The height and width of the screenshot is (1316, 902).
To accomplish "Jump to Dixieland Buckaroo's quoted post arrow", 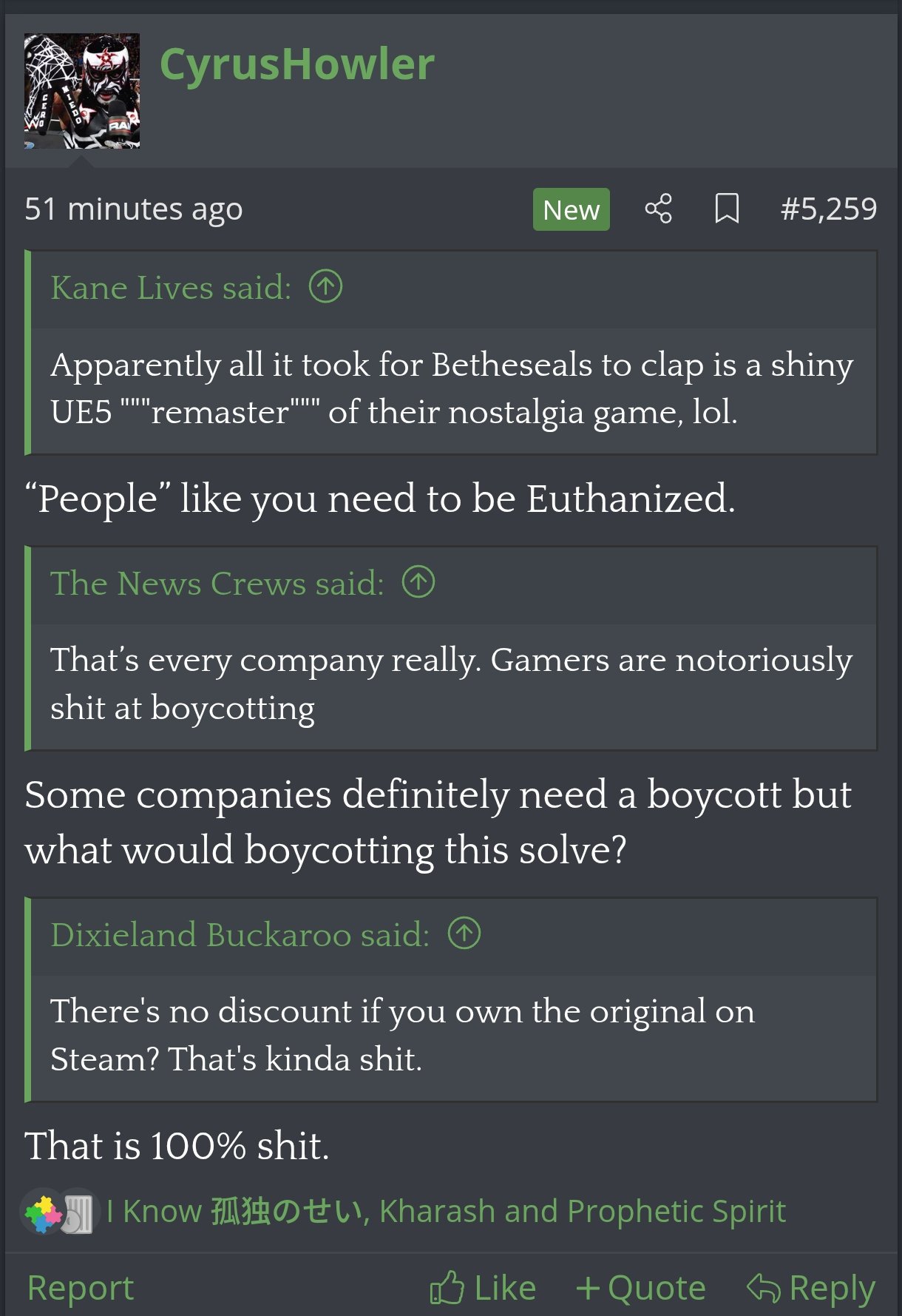I will point(464,934).
